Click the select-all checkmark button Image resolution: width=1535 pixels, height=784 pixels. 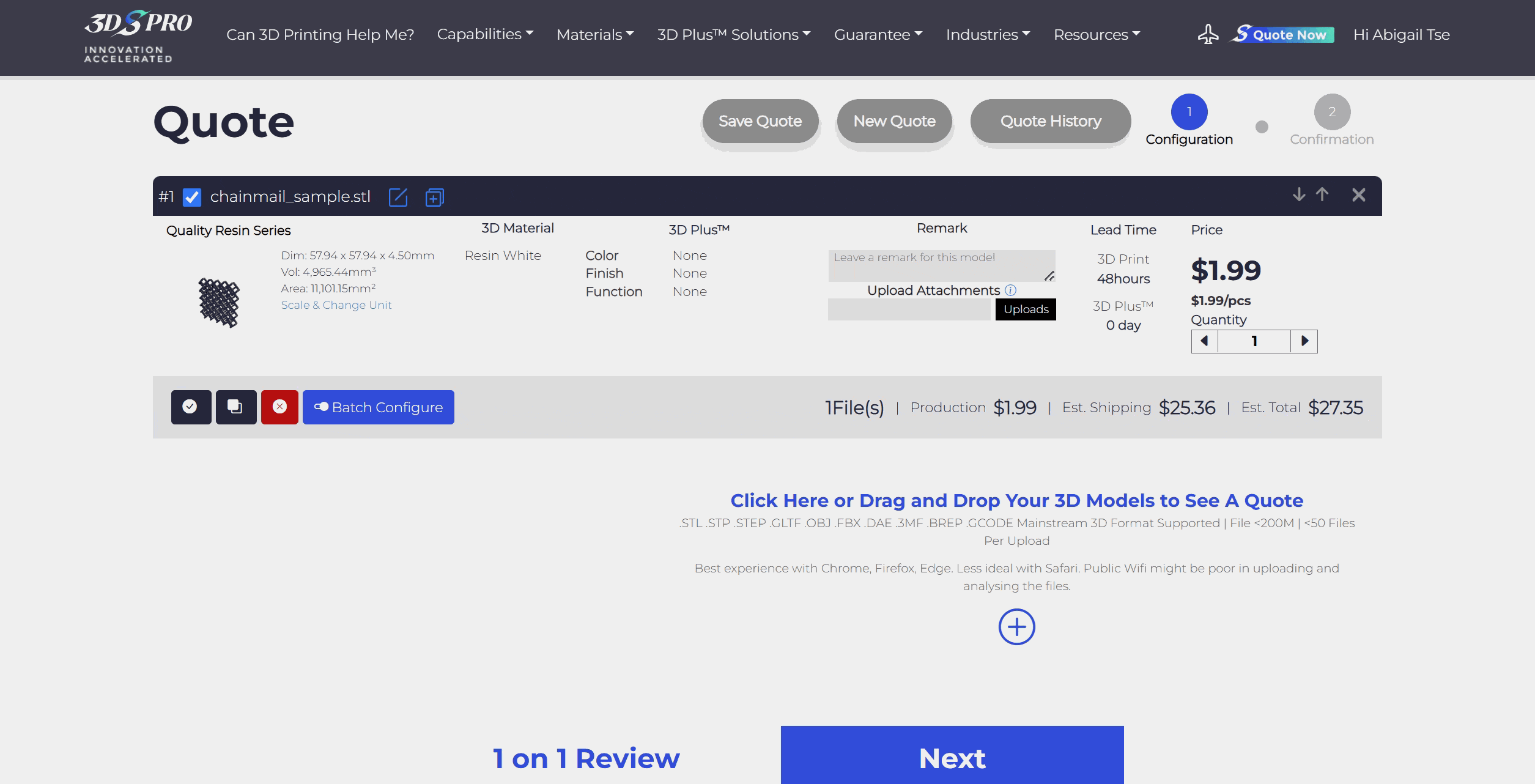(191, 407)
